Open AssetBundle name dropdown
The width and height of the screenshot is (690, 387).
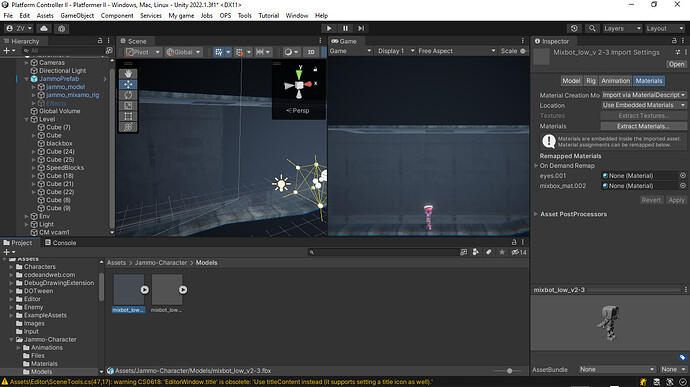click(x=617, y=369)
